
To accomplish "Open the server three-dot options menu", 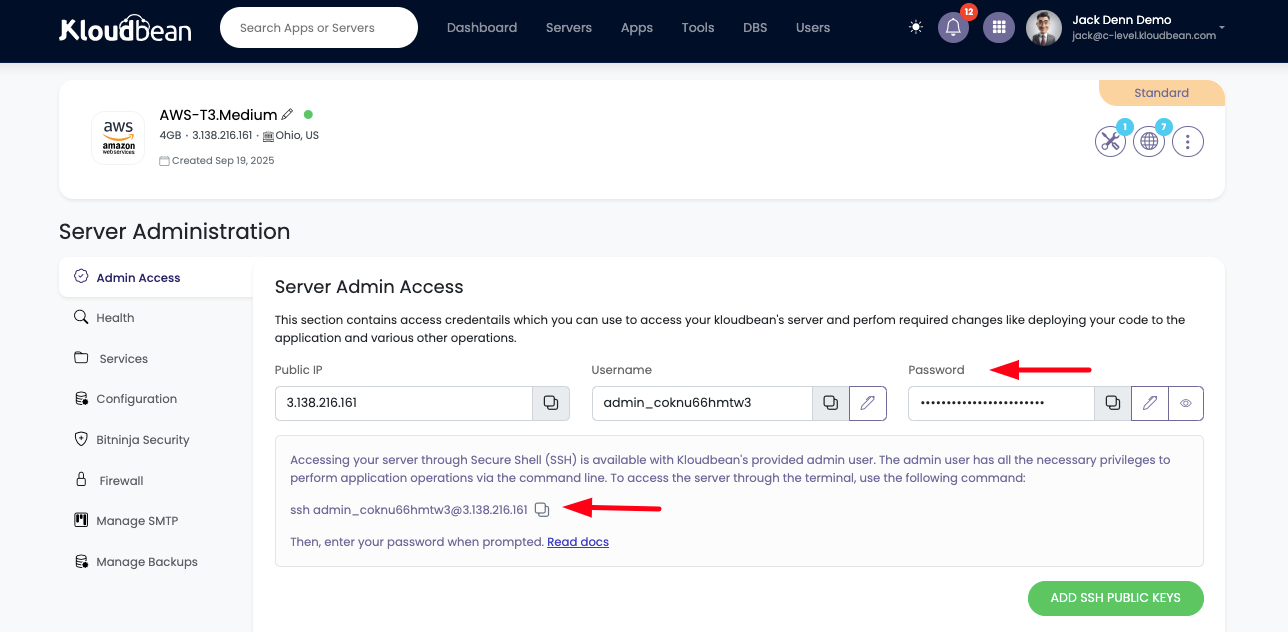I will pyautogui.click(x=1187, y=141).
